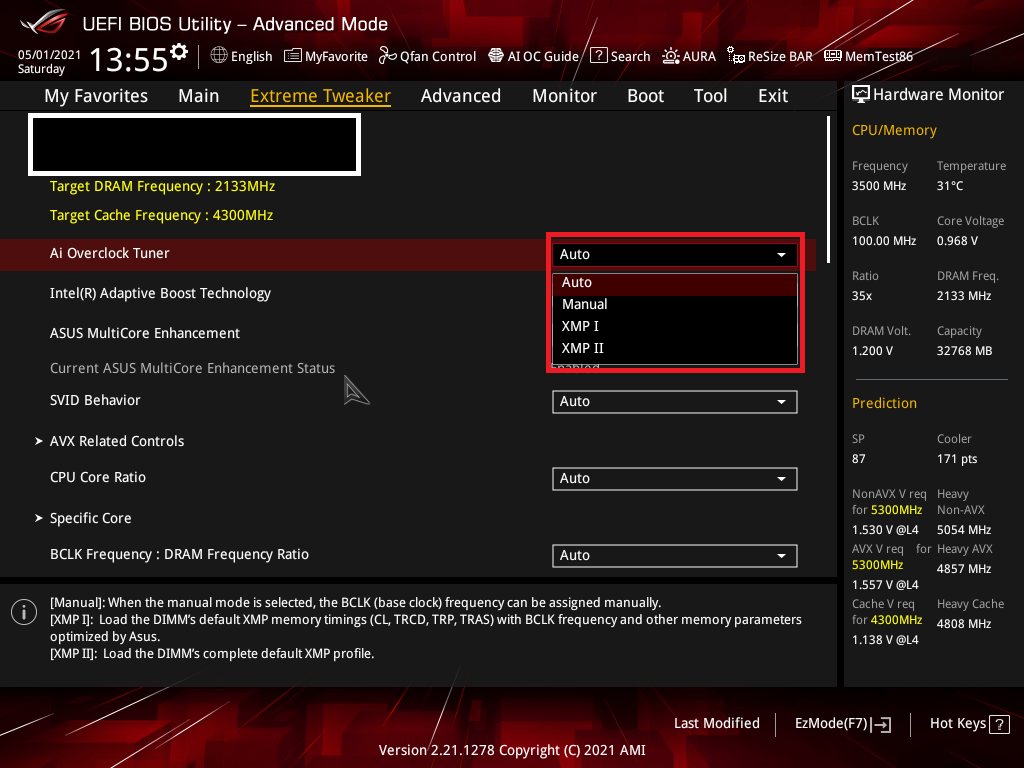Switch to the Advanced tab
This screenshot has height=768, width=1024.
tap(461, 95)
